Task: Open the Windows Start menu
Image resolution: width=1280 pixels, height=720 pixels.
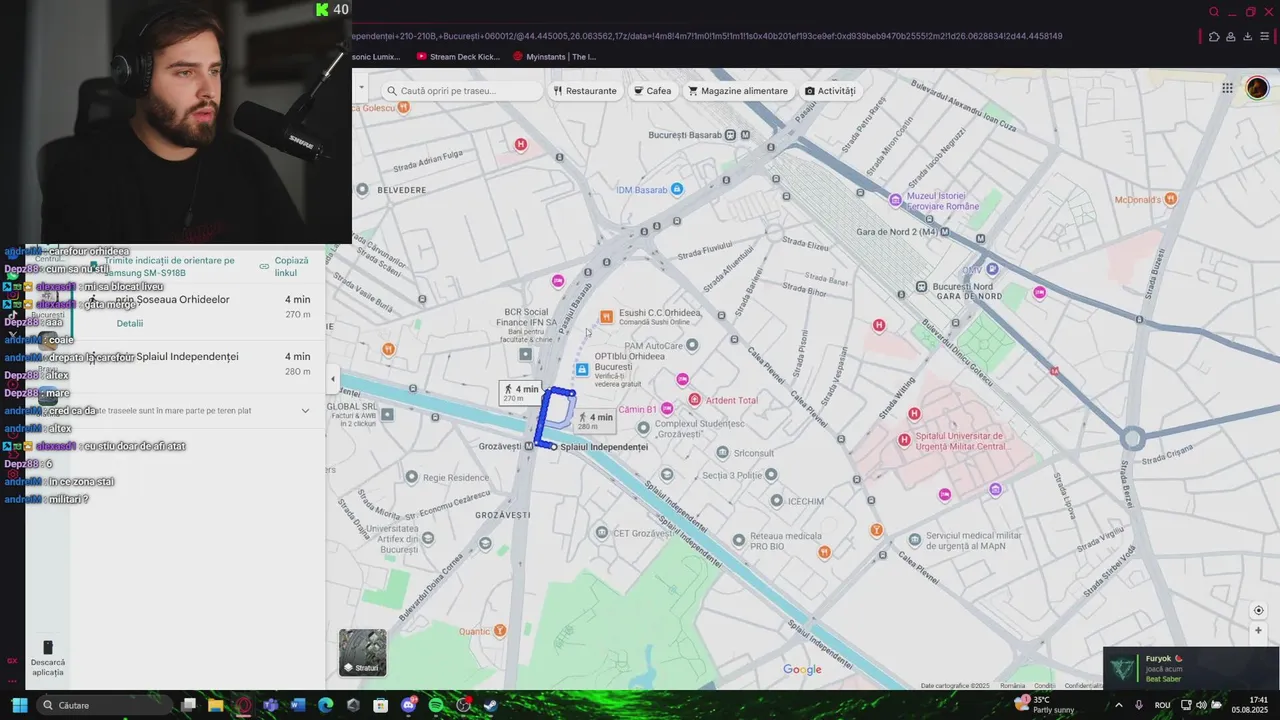Action: [19, 705]
